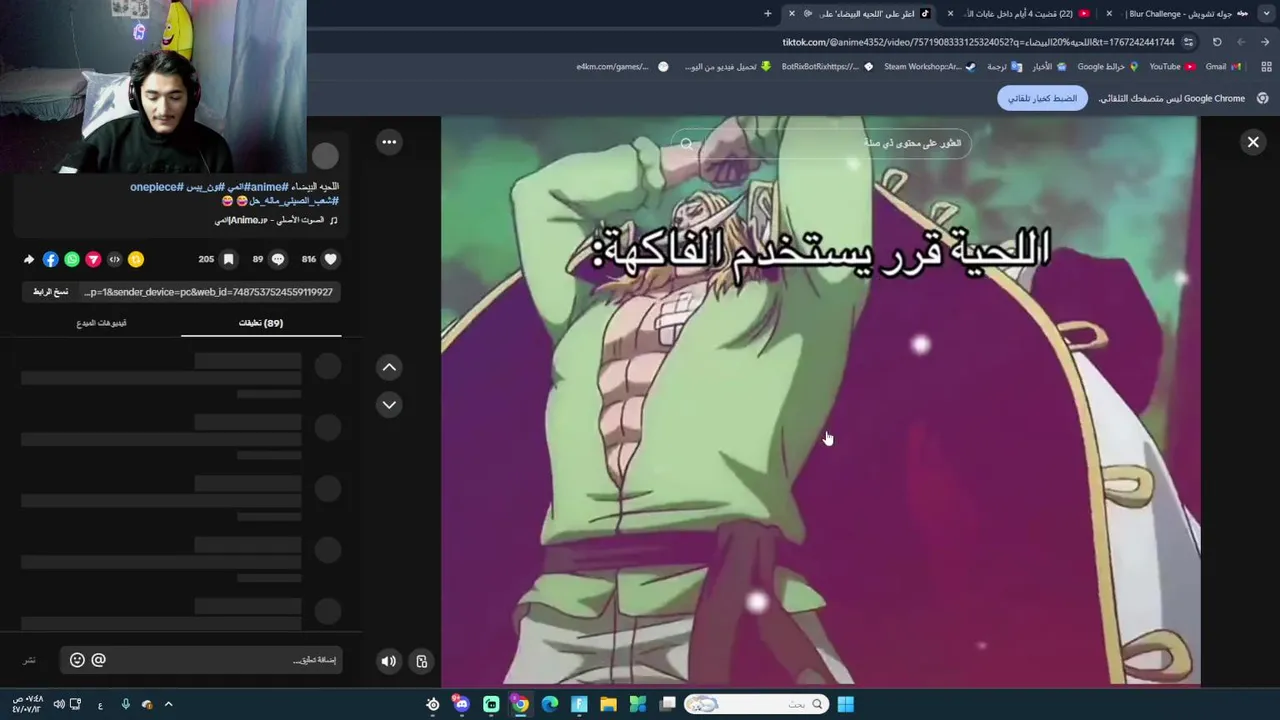Click the find related content search bar

(x=820, y=144)
